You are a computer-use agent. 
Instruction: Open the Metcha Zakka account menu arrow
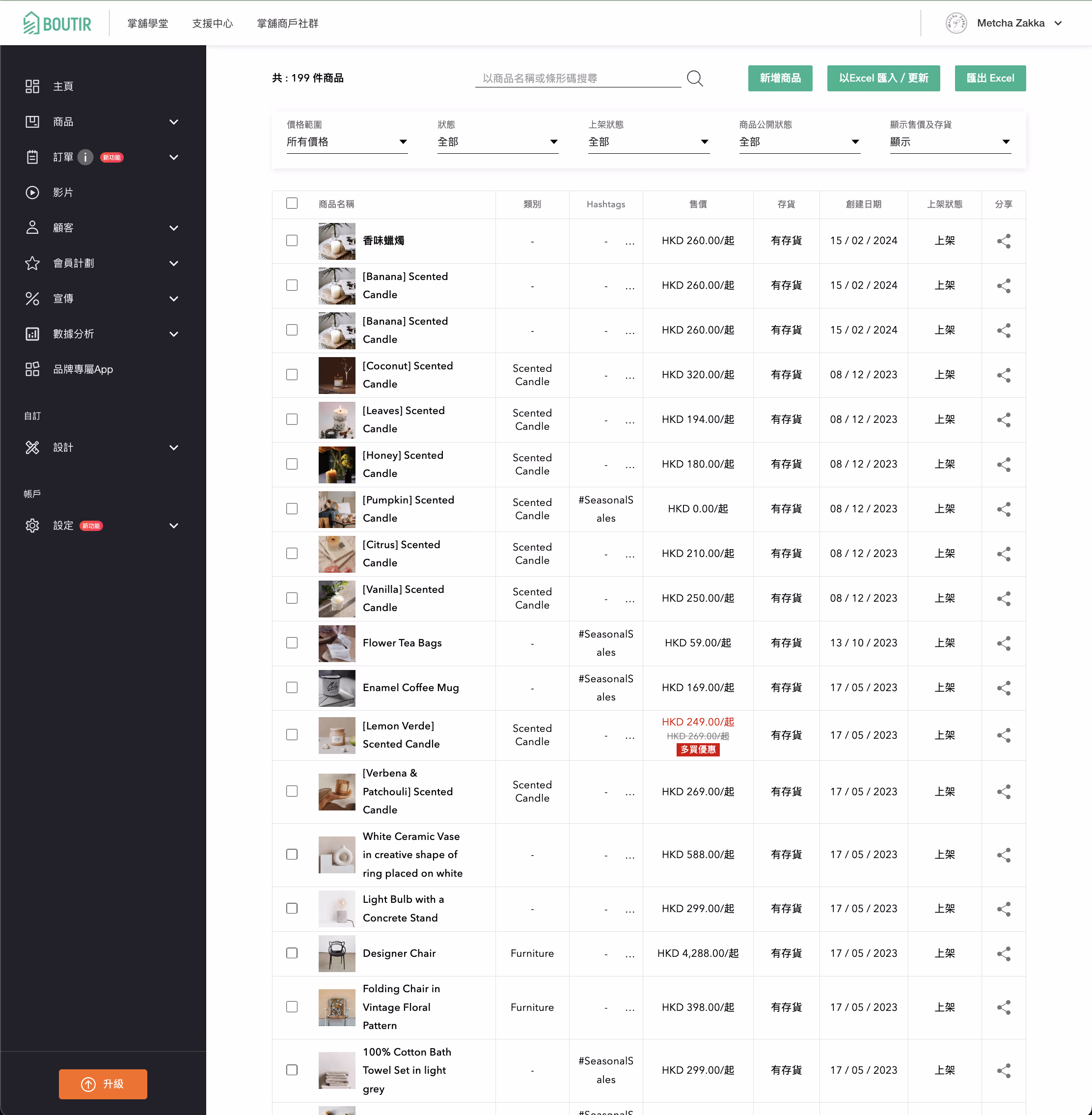click(1058, 24)
